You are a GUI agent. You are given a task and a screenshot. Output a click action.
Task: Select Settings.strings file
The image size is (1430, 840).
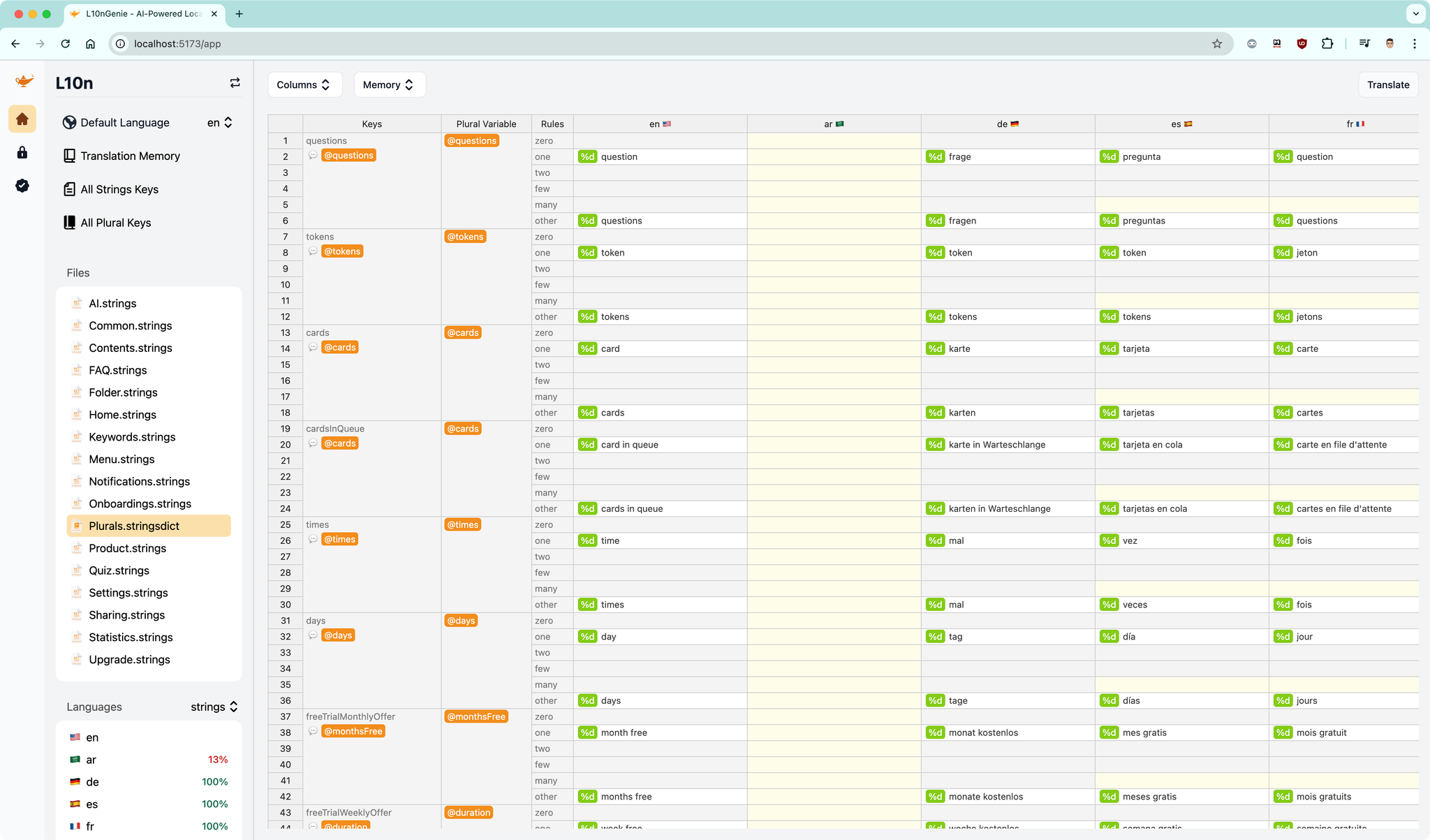pyautogui.click(x=149, y=593)
